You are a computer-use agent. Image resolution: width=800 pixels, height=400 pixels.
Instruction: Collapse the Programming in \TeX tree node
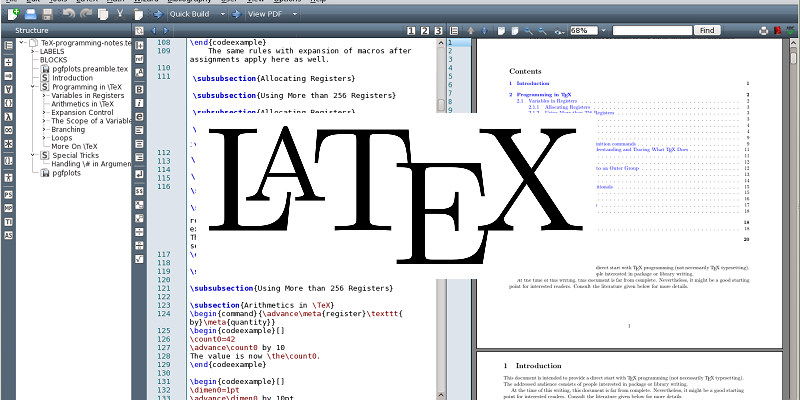coord(32,87)
